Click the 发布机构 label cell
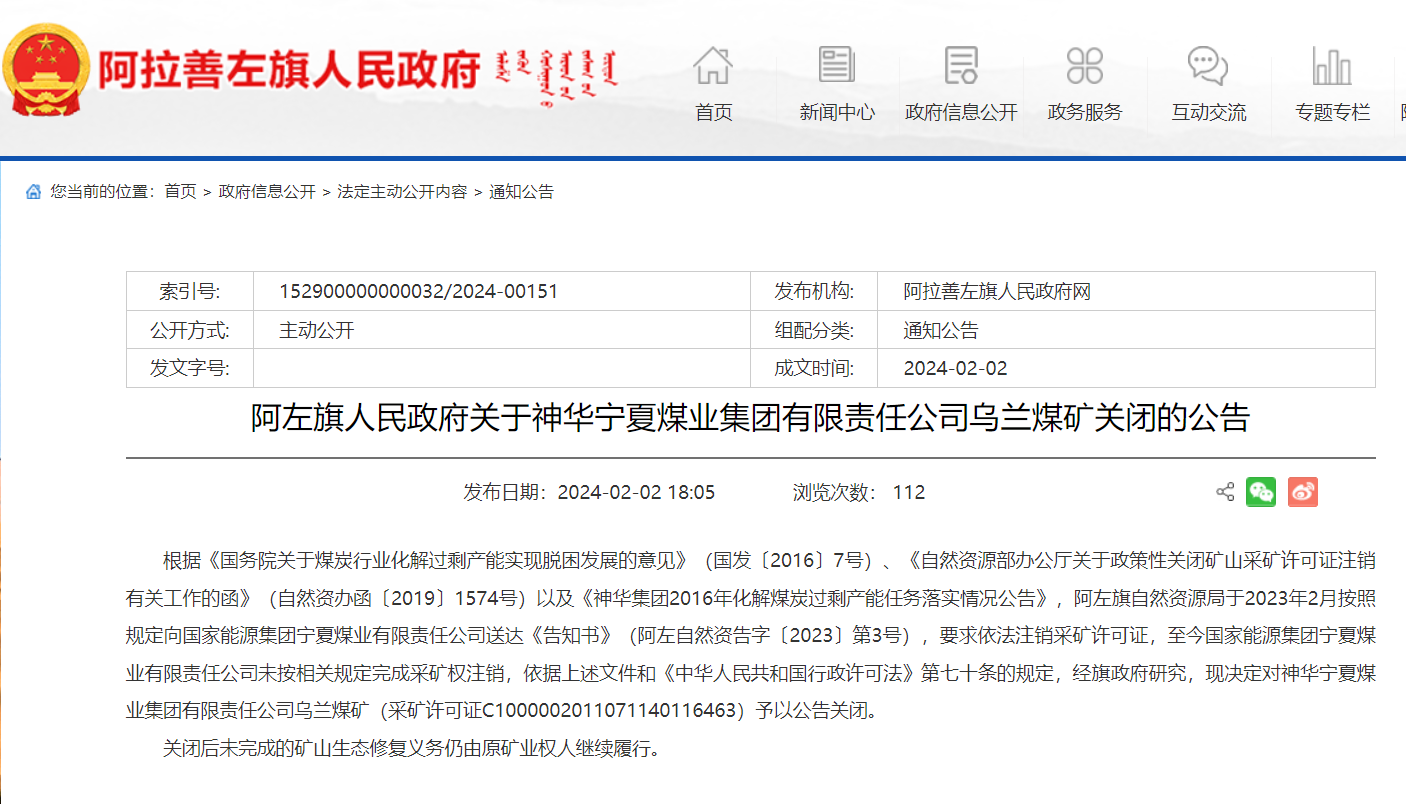The width and height of the screenshot is (1406, 804). [x=814, y=292]
